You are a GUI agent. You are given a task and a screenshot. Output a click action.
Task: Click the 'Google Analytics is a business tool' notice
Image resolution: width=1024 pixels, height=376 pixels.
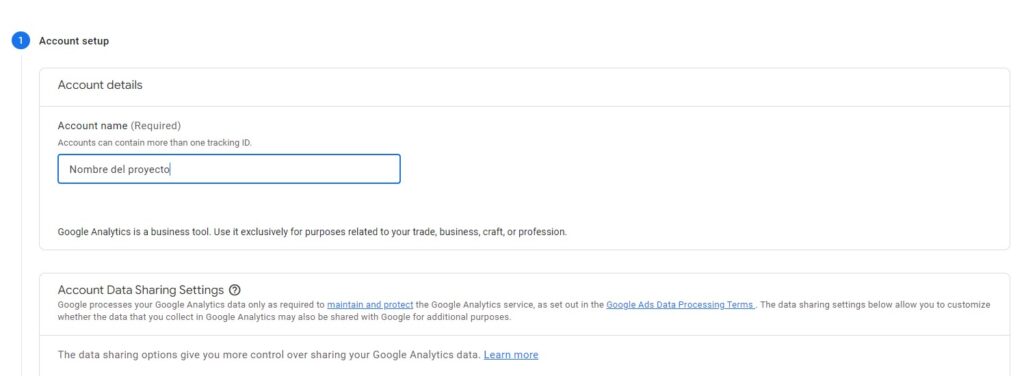click(312, 232)
